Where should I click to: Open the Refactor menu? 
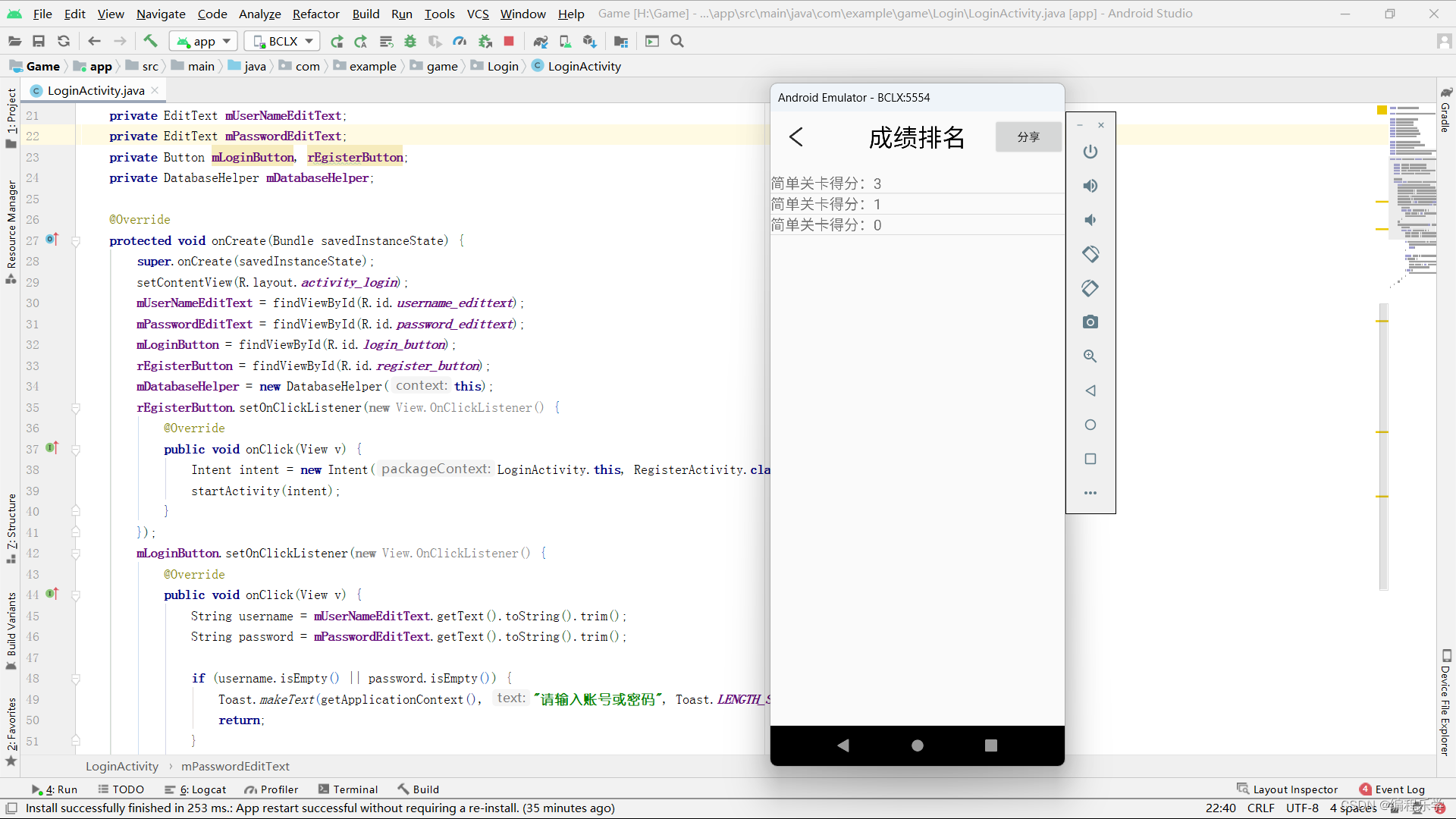315,14
